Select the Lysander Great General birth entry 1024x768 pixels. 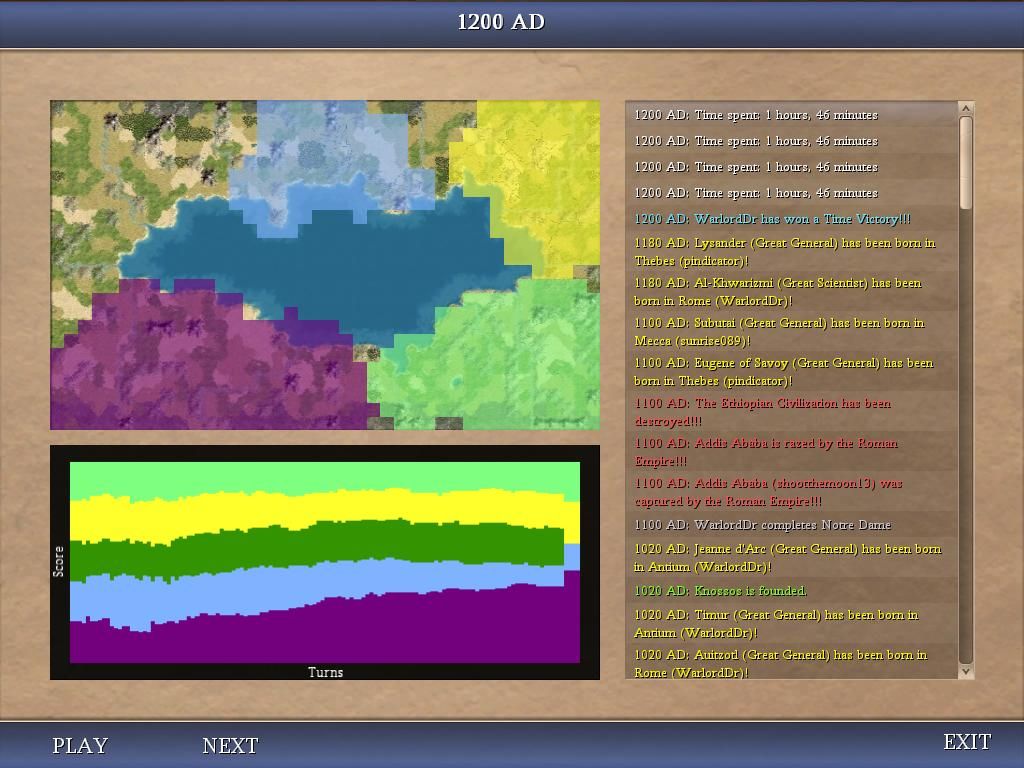780,250
